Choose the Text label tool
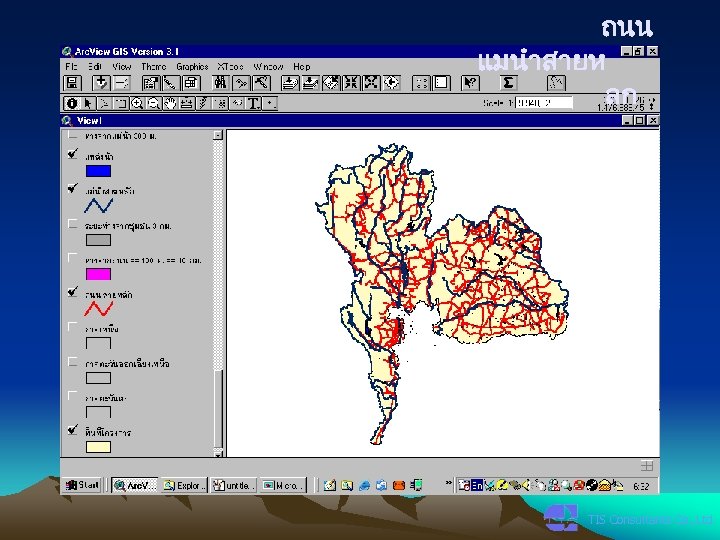Screen dimensions: 720x540 (x=254, y=102)
